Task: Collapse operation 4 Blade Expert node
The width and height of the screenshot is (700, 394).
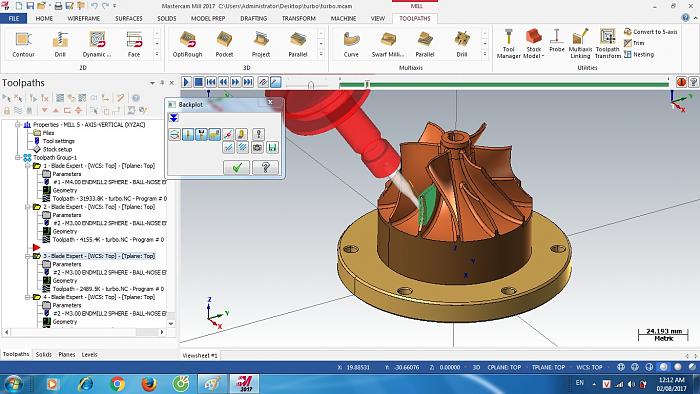Action: (28, 297)
